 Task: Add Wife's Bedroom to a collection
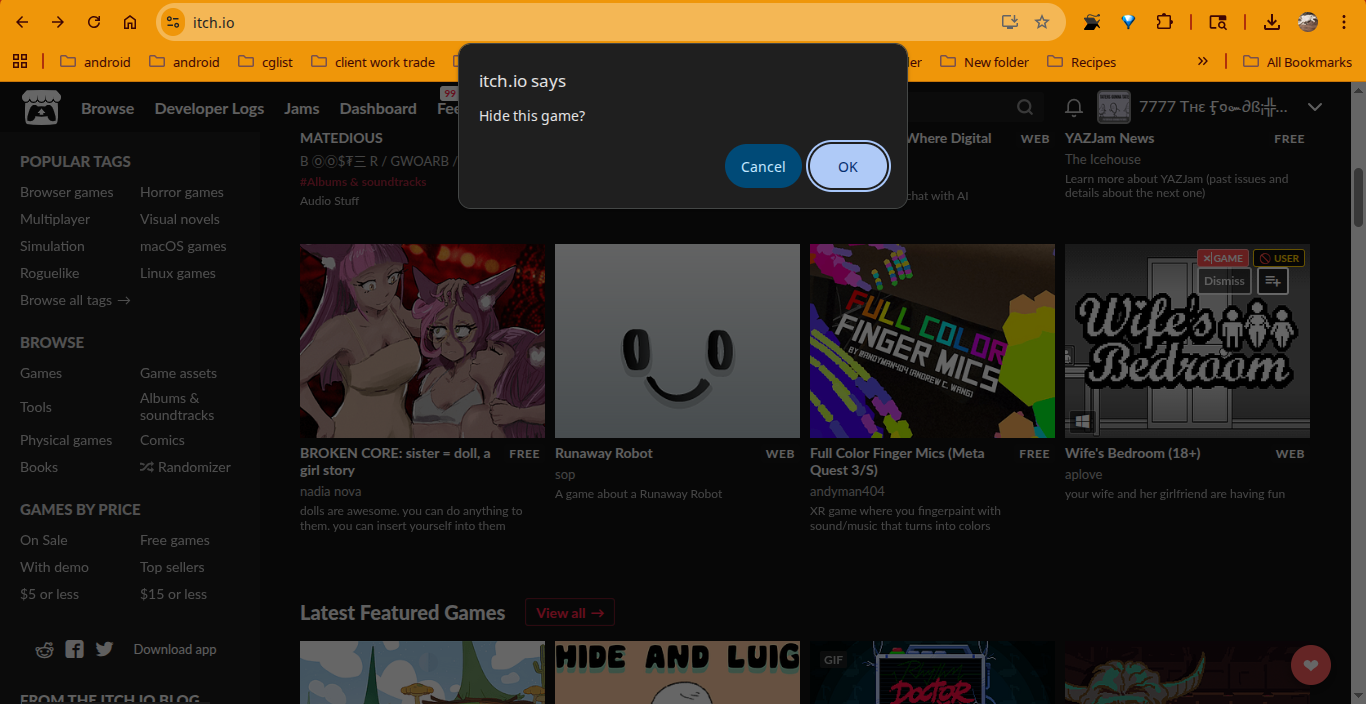click(x=1273, y=281)
